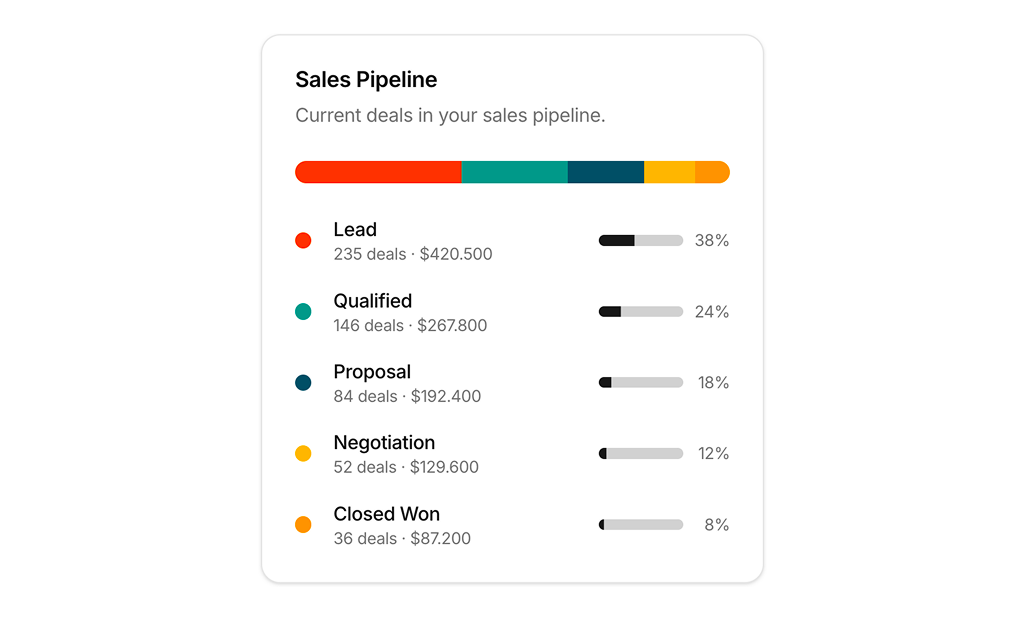
Task: Click the red Lead stage dot
Action: (x=303, y=241)
